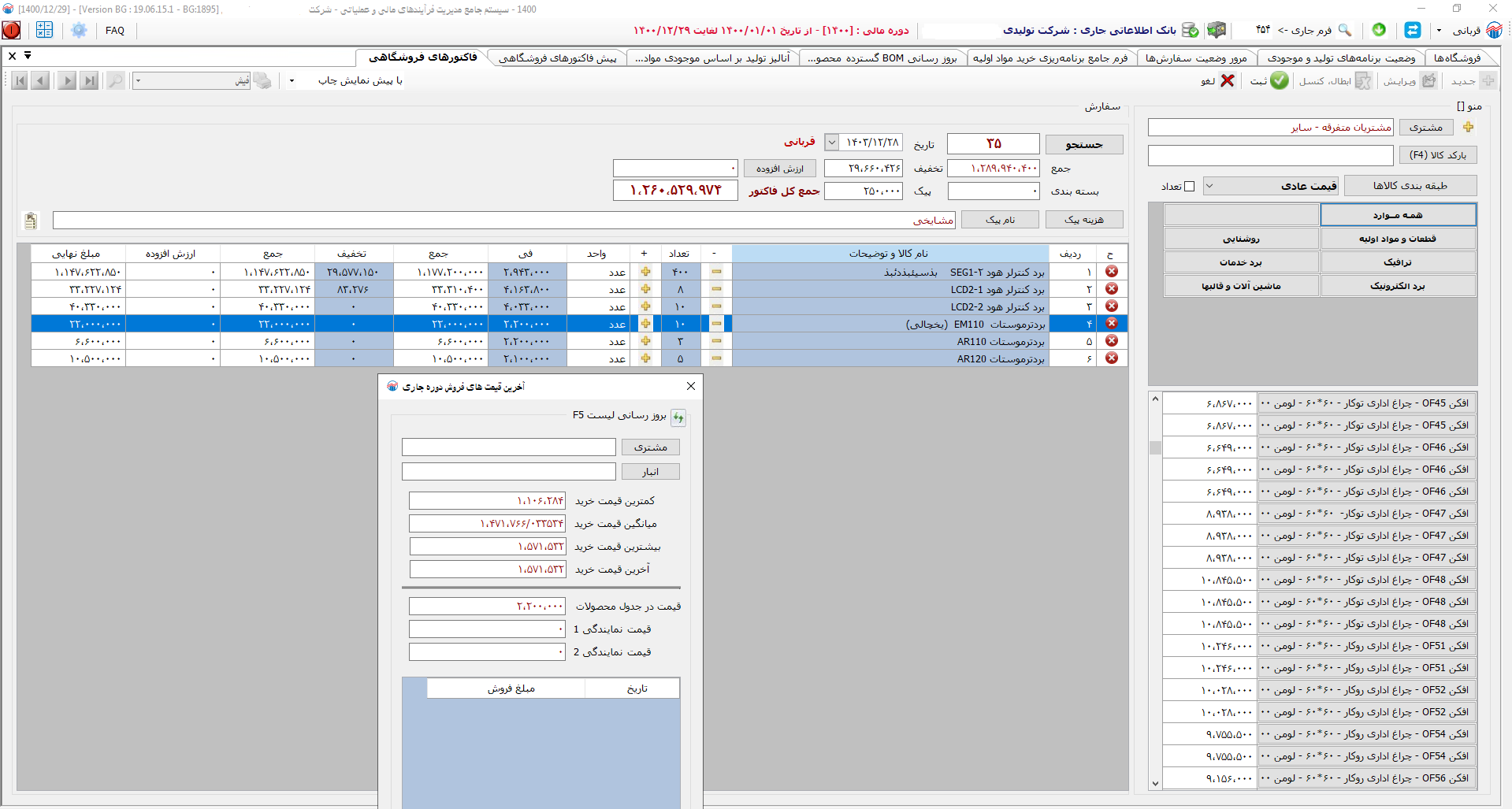Image resolution: width=1512 pixels, height=809 pixels.
Task: Click the blue swap/refresh arrows icon
Action: click(x=1413, y=30)
